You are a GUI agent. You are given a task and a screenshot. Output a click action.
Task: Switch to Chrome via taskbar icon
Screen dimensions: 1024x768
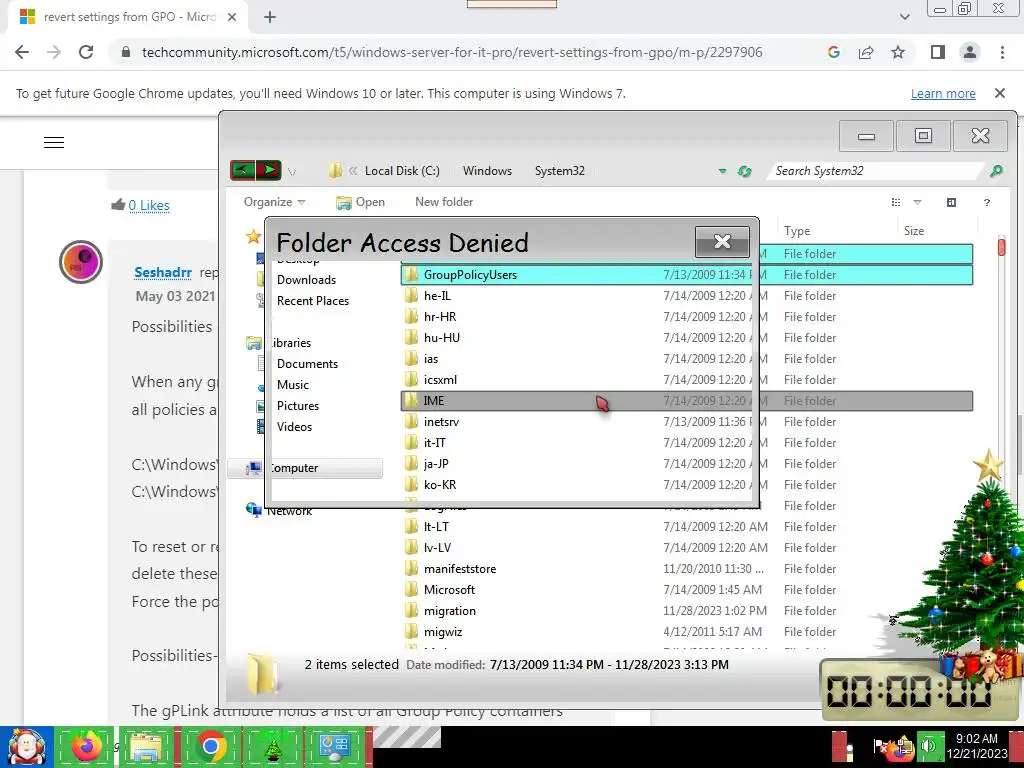[x=210, y=747]
